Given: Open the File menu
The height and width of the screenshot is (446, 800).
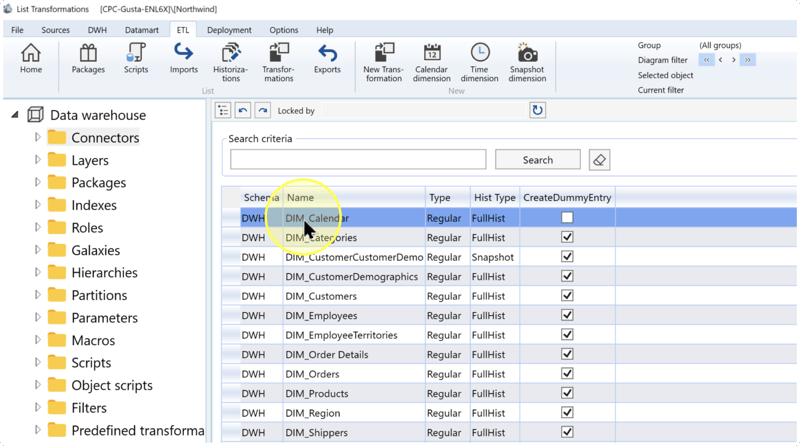Looking at the screenshot, I should click(x=17, y=30).
